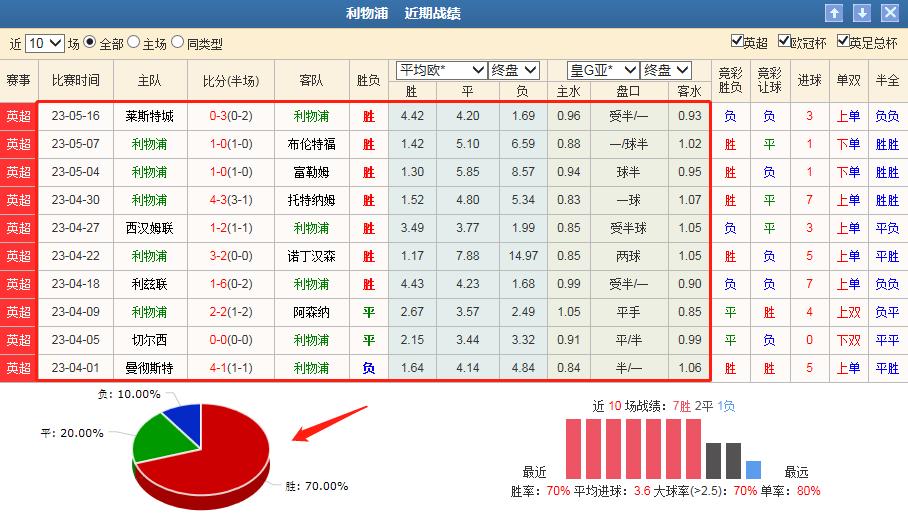Screen dimensions: 908x514
Task: Click the first red win bar beside 最近
Action: point(573,449)
